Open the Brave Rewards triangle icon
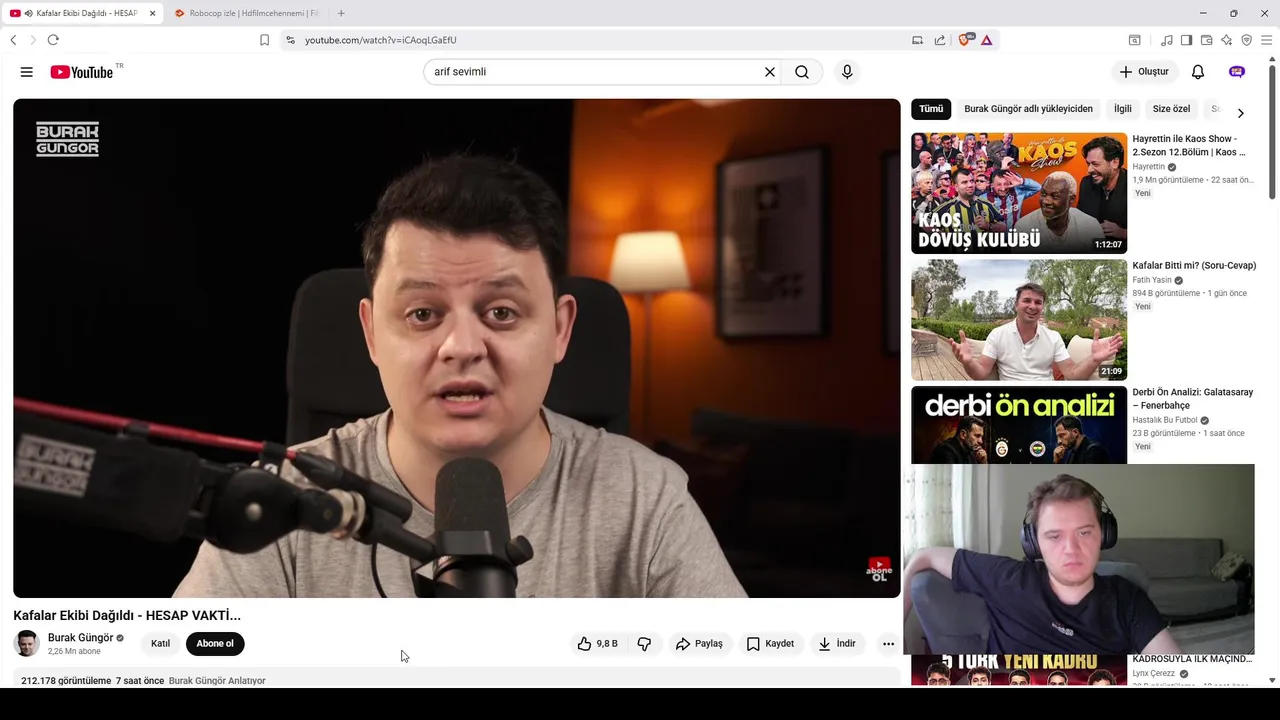Viewport: 1280px width, 720px height. 986,40
